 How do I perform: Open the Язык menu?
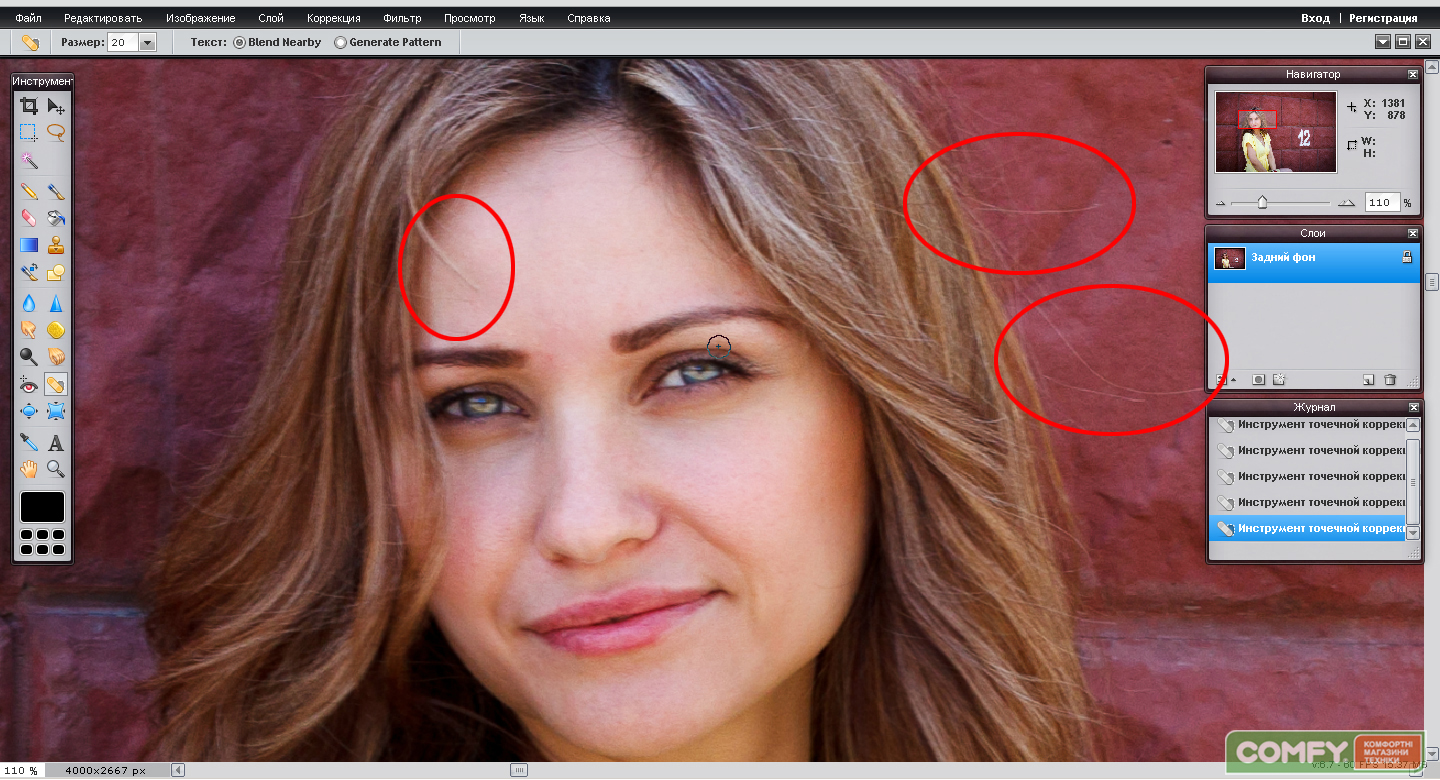click(532, 18)
